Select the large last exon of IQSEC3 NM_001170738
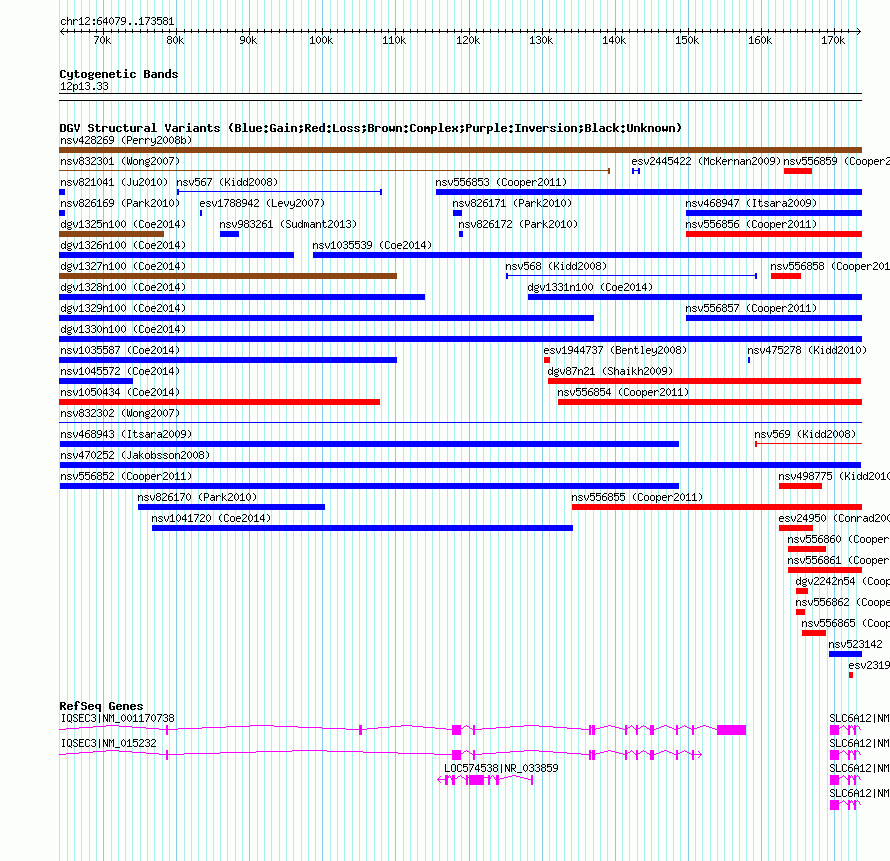The image size is (890, 861). 732,730
